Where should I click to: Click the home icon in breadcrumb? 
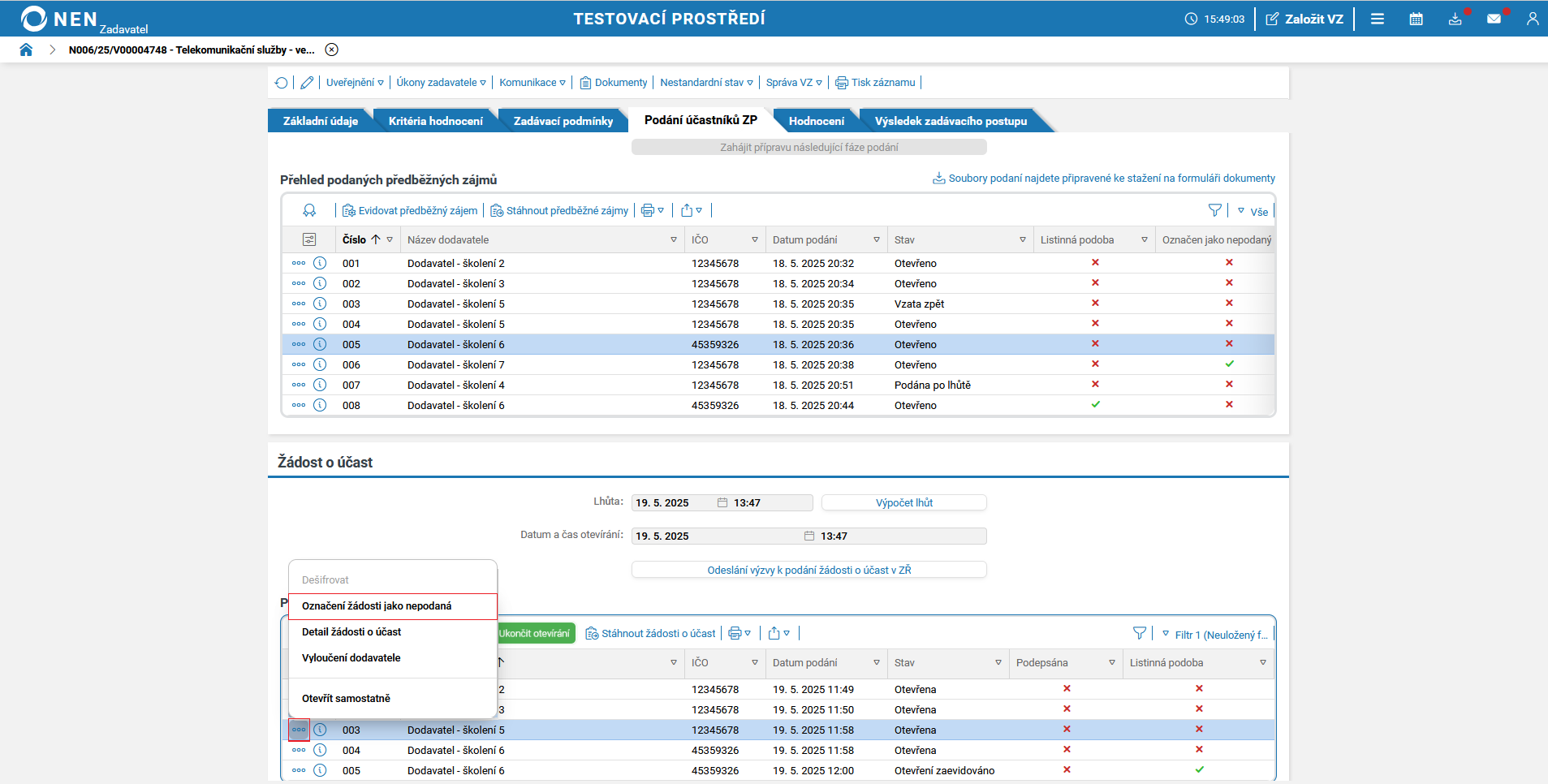tap(26, 50)
